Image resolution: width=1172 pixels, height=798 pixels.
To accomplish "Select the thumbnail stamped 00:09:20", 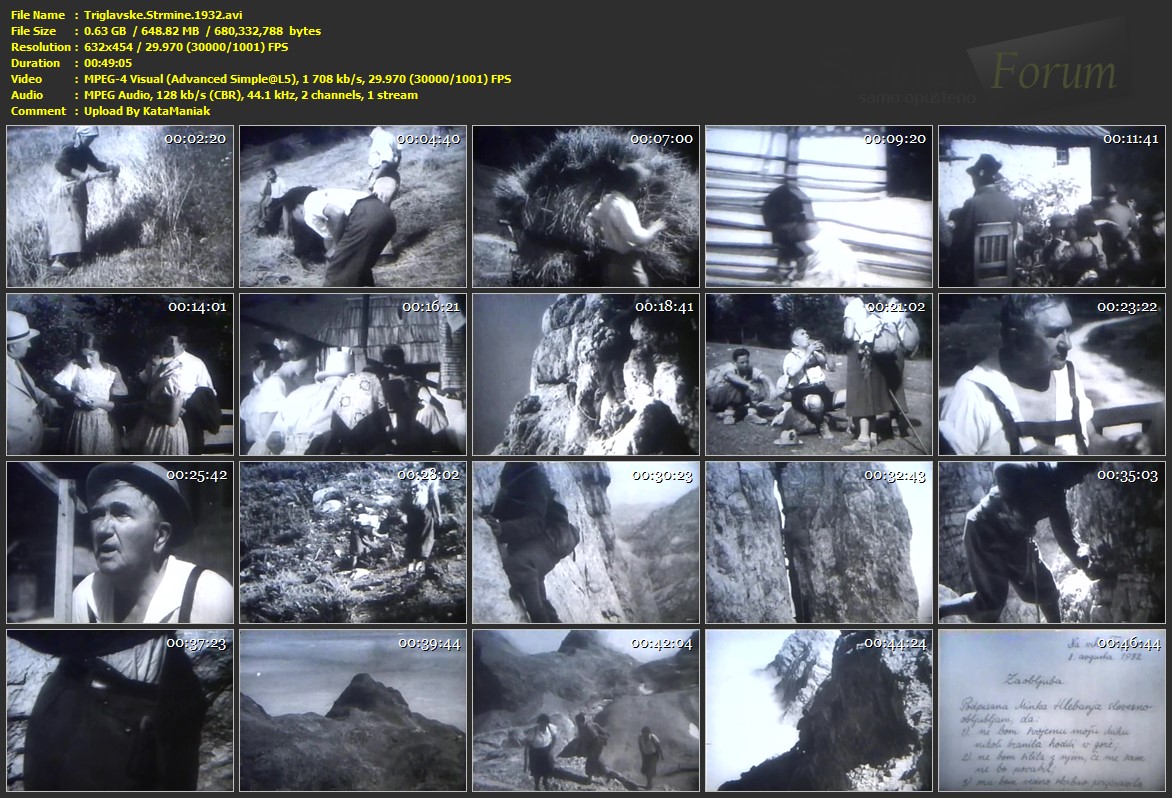I will click(x=819, y=206).
